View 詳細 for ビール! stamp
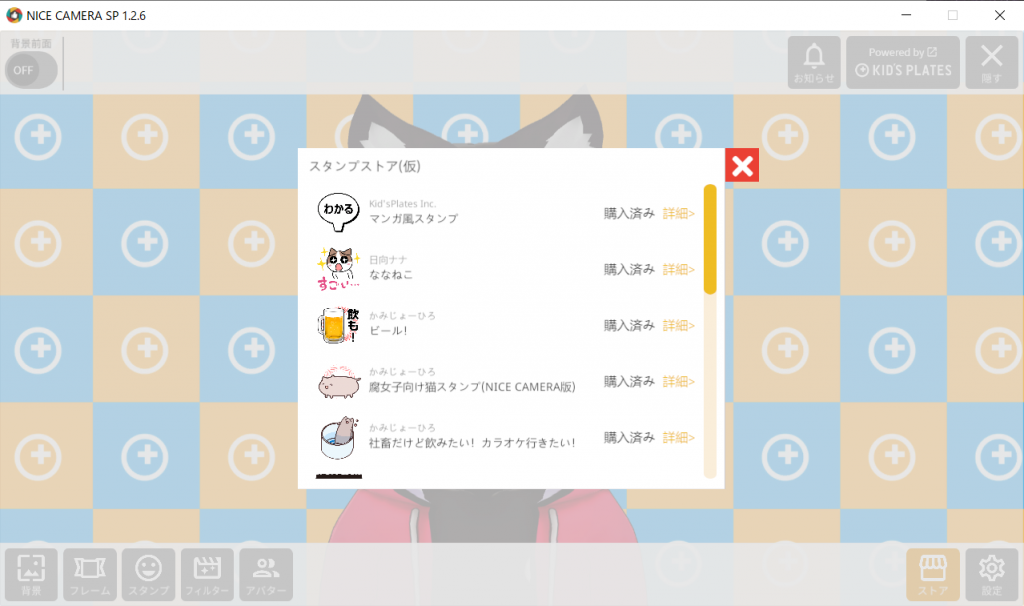This screenshot has width=1024, height=606. (x=679, y=325)
